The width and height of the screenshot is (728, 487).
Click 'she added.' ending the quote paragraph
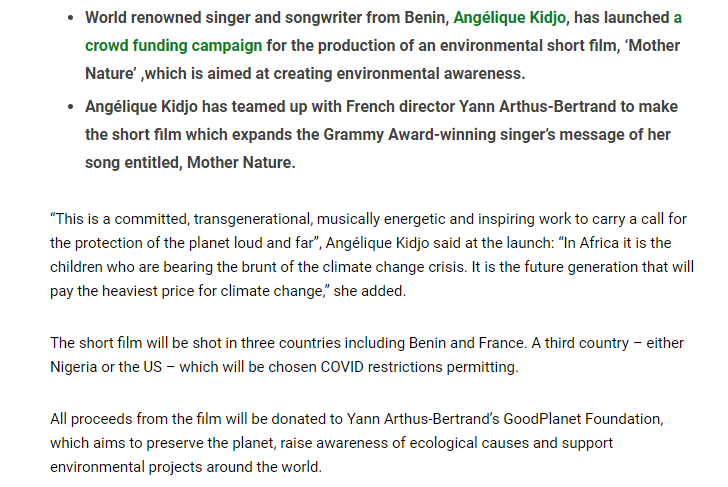(370, 291)
